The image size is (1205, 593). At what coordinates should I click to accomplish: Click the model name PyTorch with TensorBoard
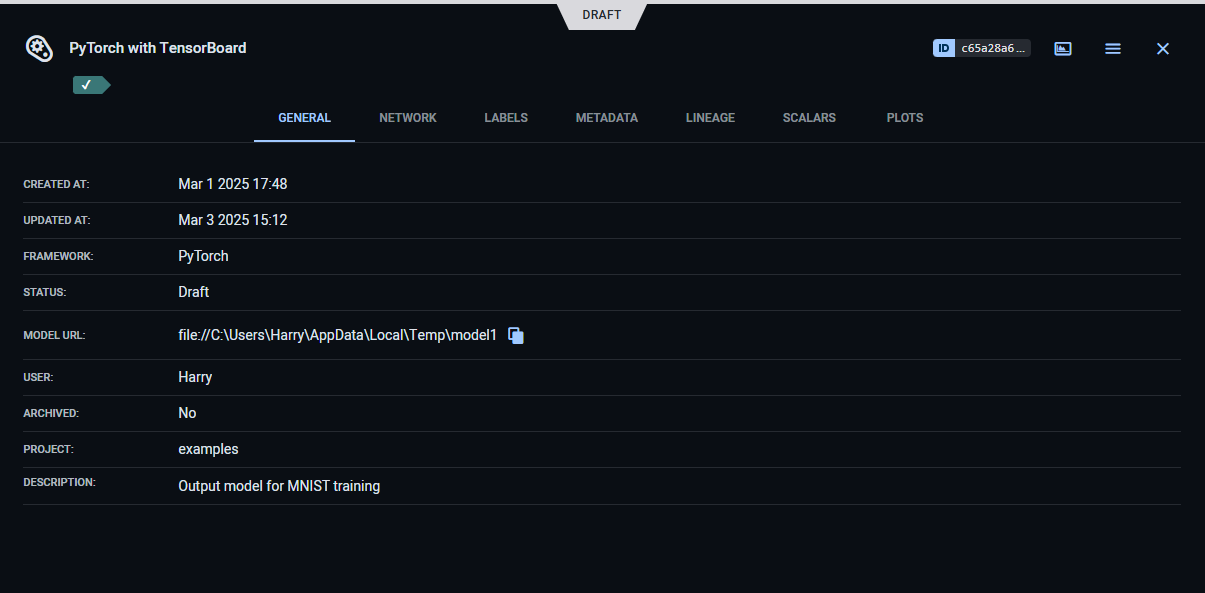pos(157,48)
